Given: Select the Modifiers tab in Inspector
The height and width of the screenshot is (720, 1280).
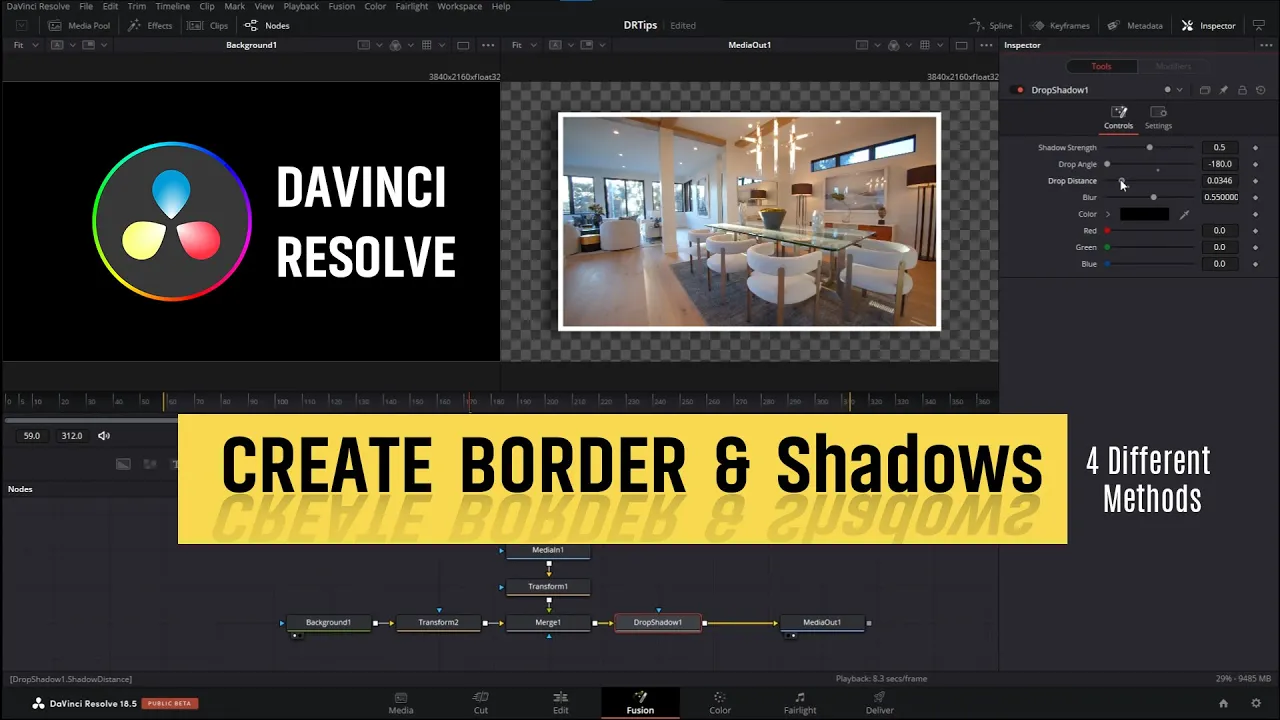Looking at the screenshot, I should click(1173, 66).
